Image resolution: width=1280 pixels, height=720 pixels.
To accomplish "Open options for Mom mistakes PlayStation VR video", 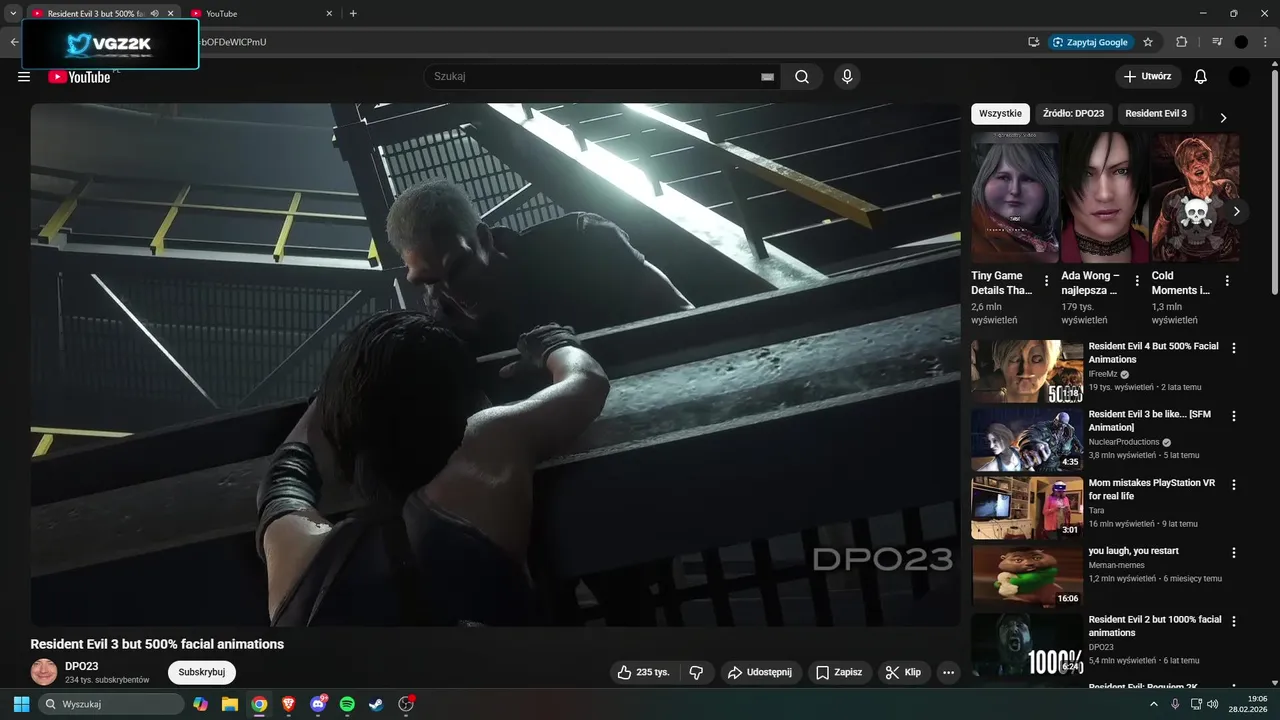I will click(x=1233, y=485).
